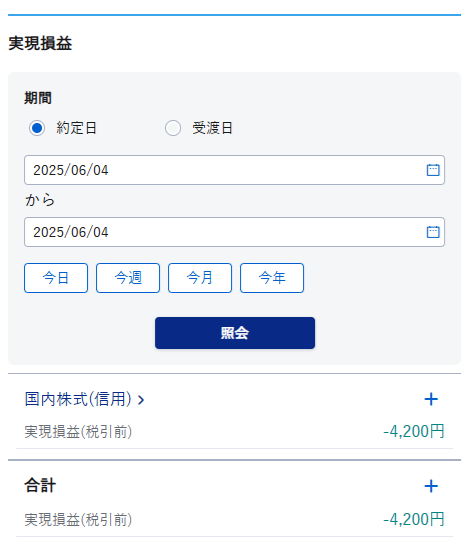Set period to 今年

pyautogui.click(x=272, y=278)
